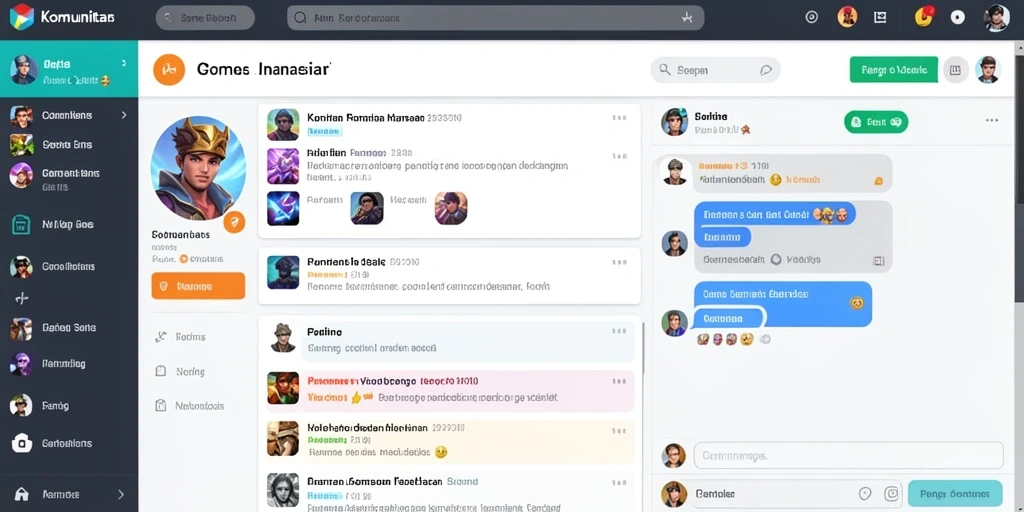Click the home icon at sidebar bottom
This screenshot has width=1024, height=512.
click(22, 494)
